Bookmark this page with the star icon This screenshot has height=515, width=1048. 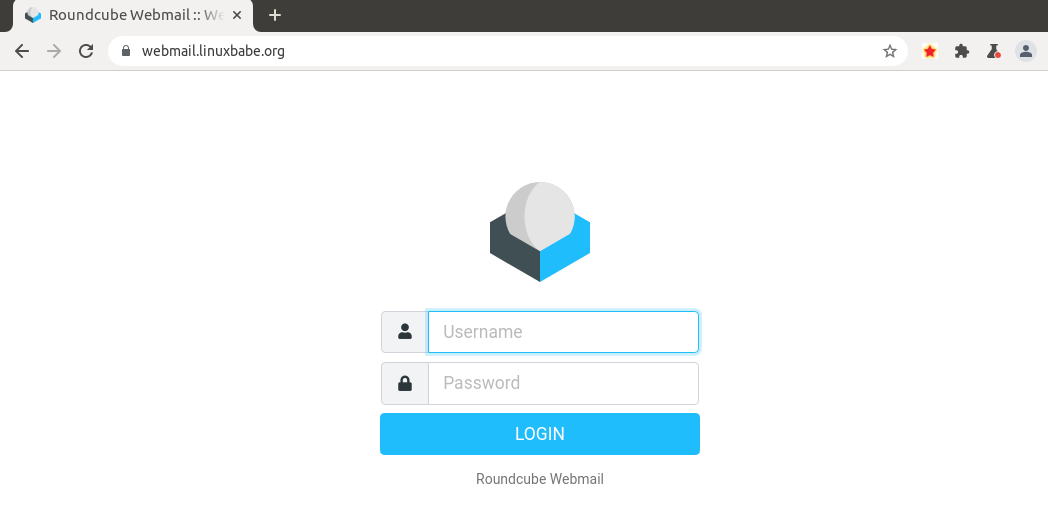[x=890, y=51]
